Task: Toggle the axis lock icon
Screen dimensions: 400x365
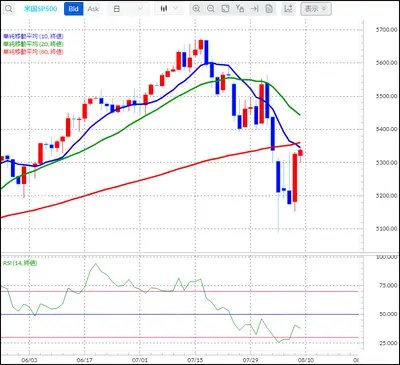Action: coord(240,9)
